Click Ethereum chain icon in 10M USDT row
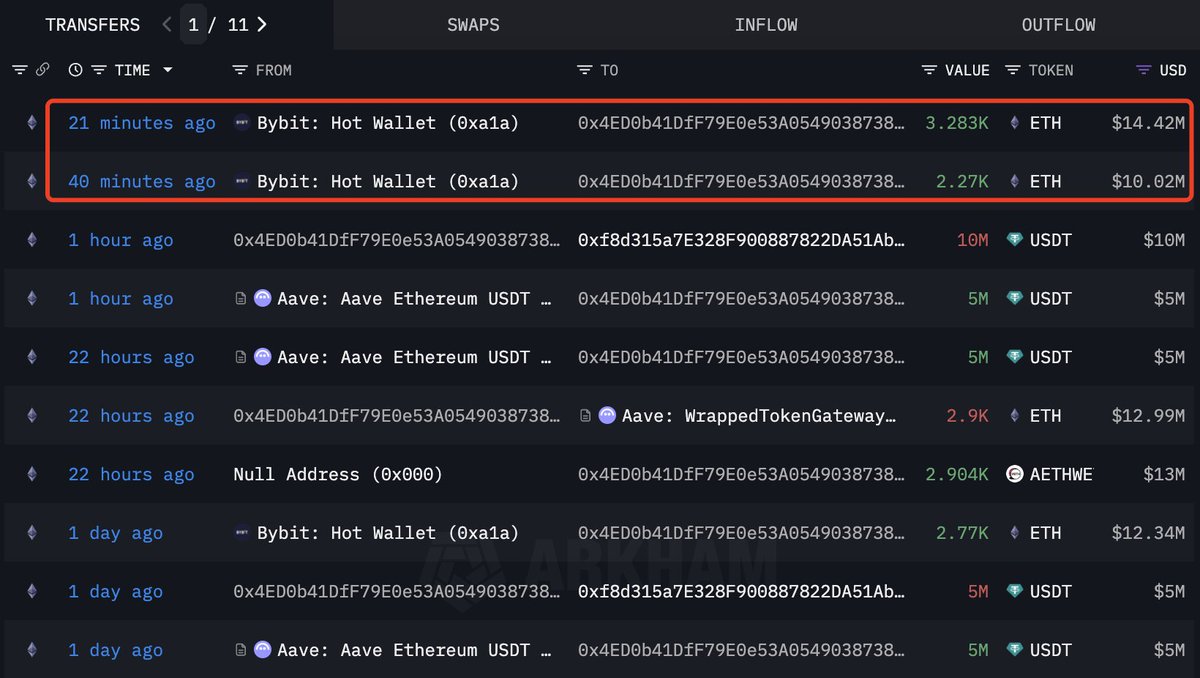The height and width of the screenshot is (678, 1200). pos(31,240)
